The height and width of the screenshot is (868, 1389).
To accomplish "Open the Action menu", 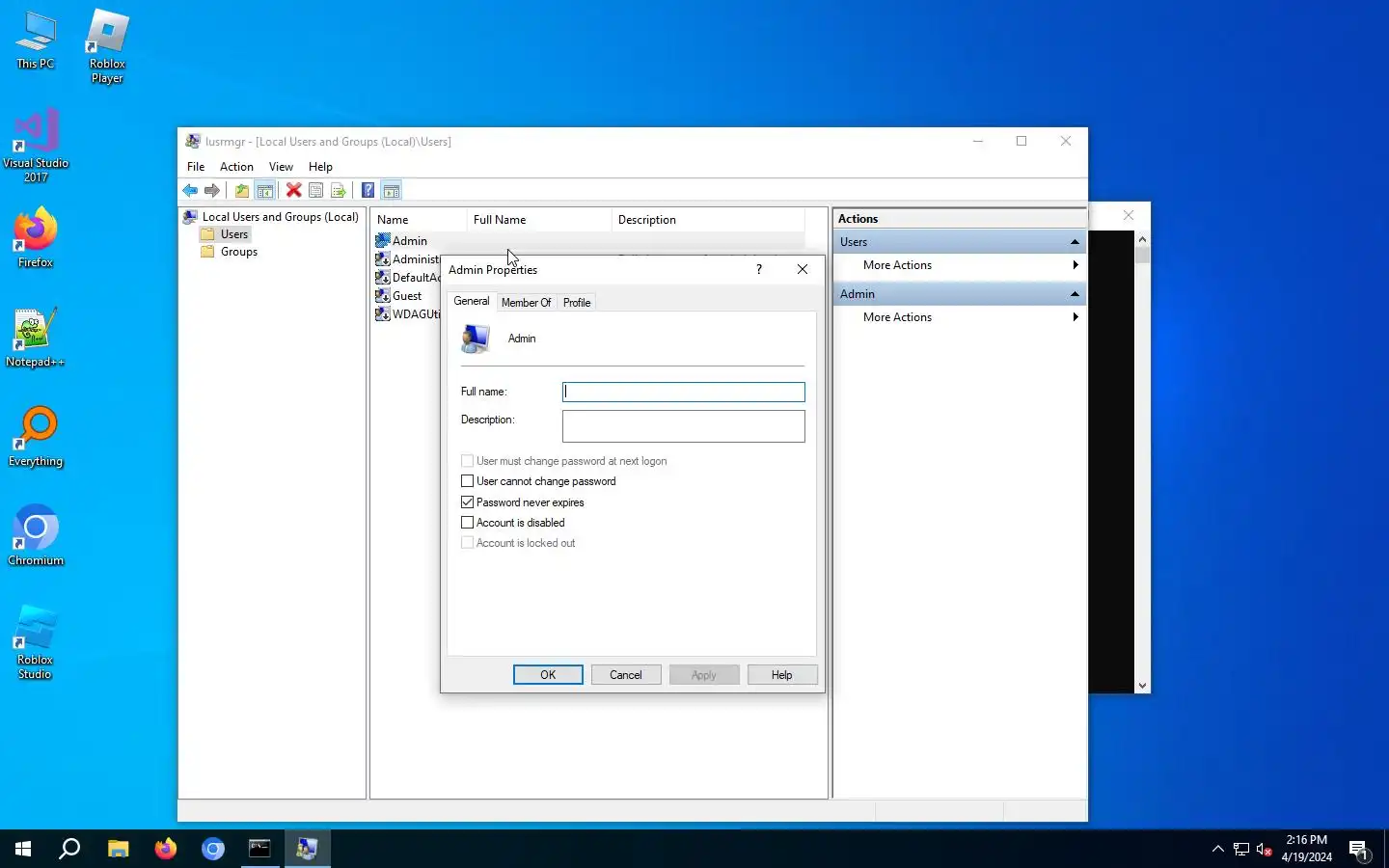I will 236,167.
